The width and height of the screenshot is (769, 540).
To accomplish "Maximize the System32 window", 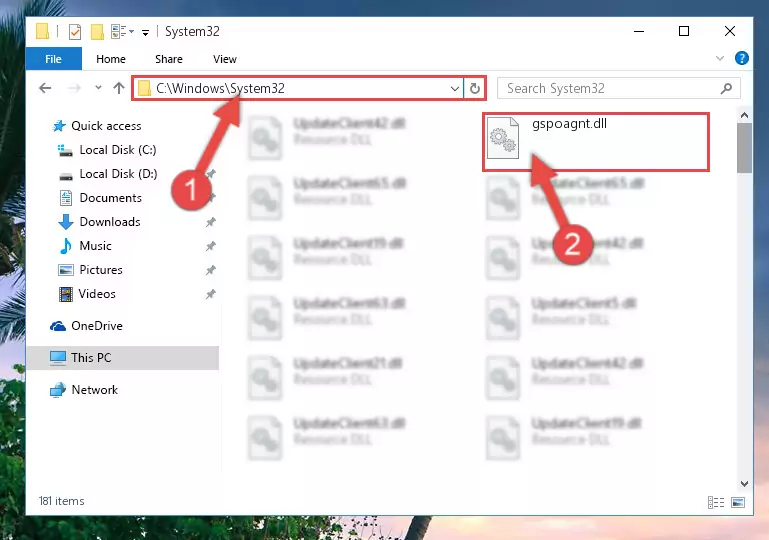I will (684, 31).
